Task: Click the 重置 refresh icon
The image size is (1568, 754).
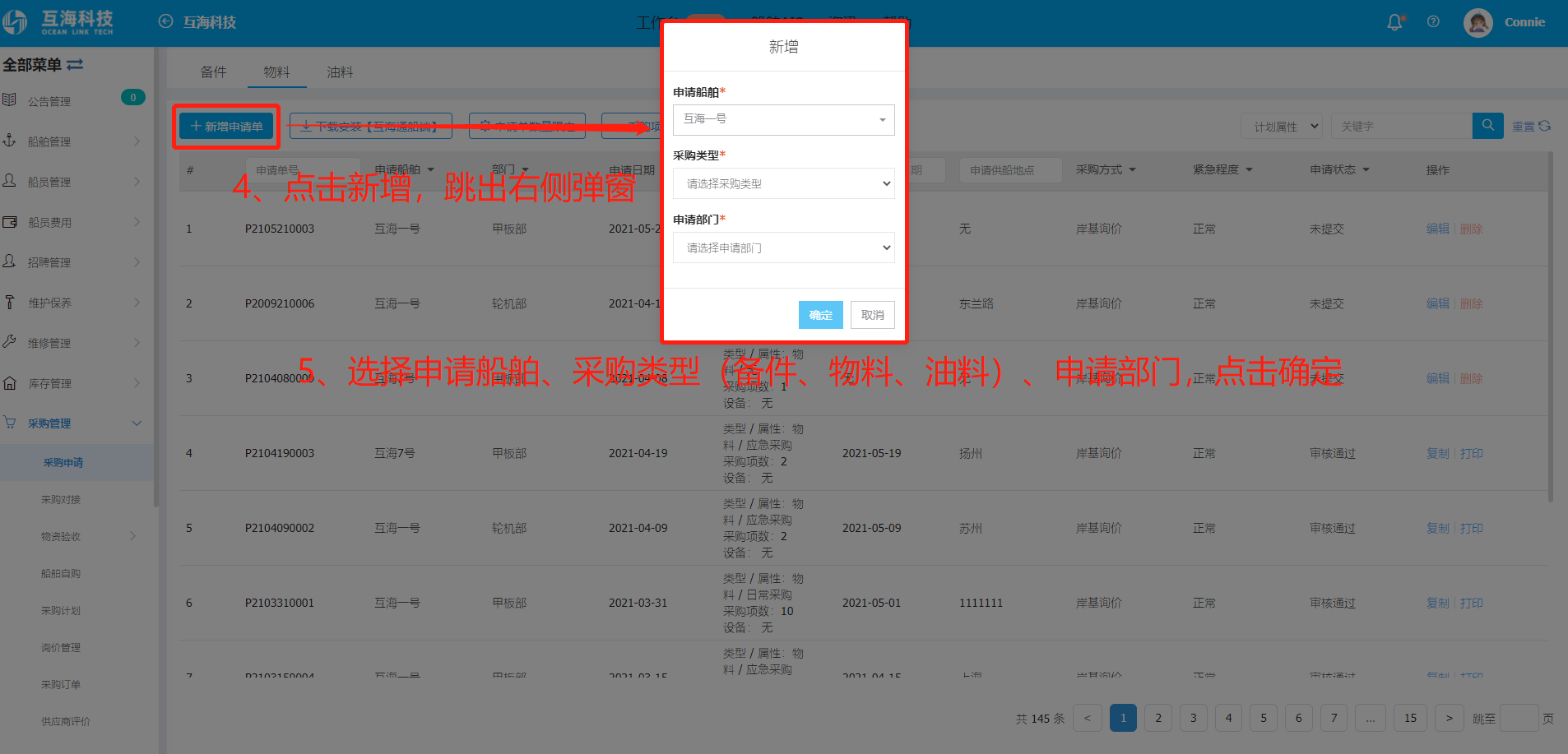Action: click(x=1544, y=126)
